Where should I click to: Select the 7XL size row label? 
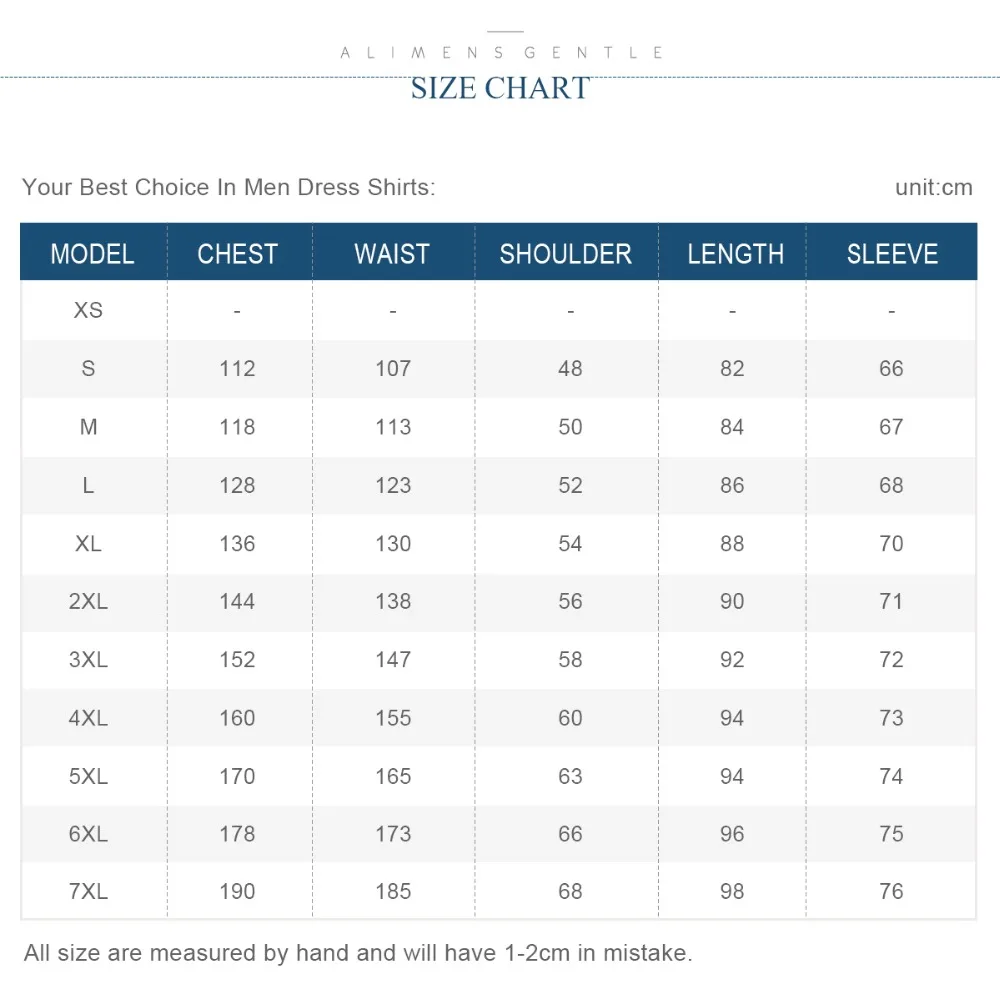click(x=88, y=891)
